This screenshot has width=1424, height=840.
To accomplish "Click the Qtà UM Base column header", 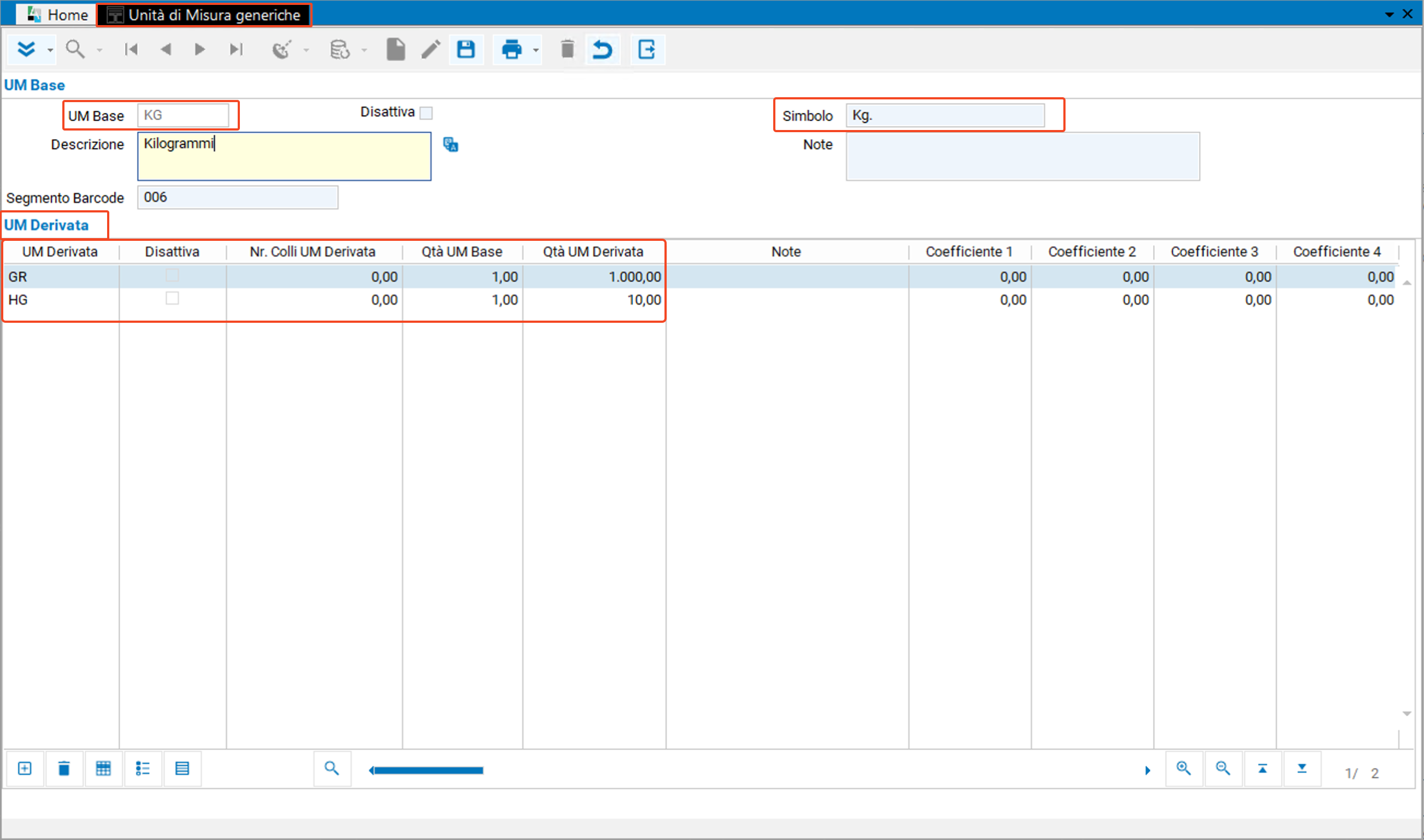I will tap(462, 252).
